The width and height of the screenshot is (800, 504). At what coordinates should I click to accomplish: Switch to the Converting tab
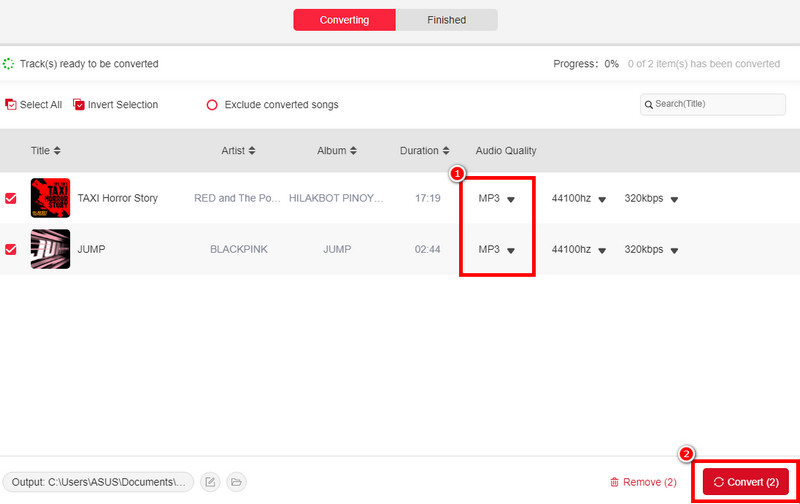344,20
